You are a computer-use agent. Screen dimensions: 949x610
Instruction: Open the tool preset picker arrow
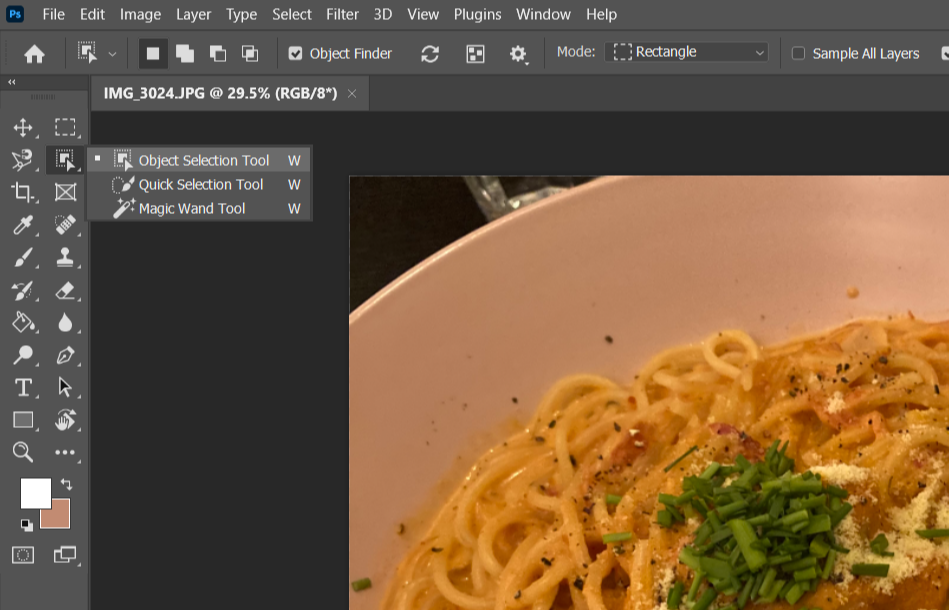(x=112, y=54)
